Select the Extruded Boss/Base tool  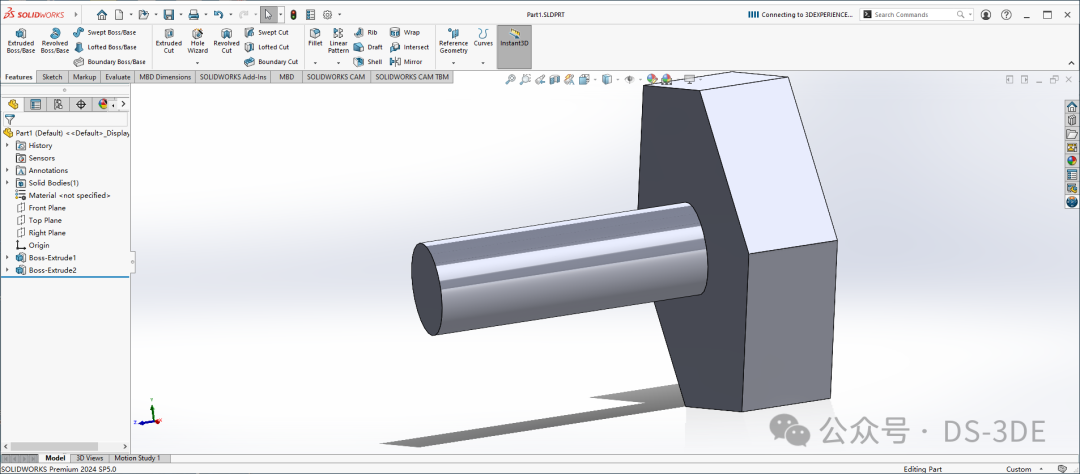pos(21,41)
